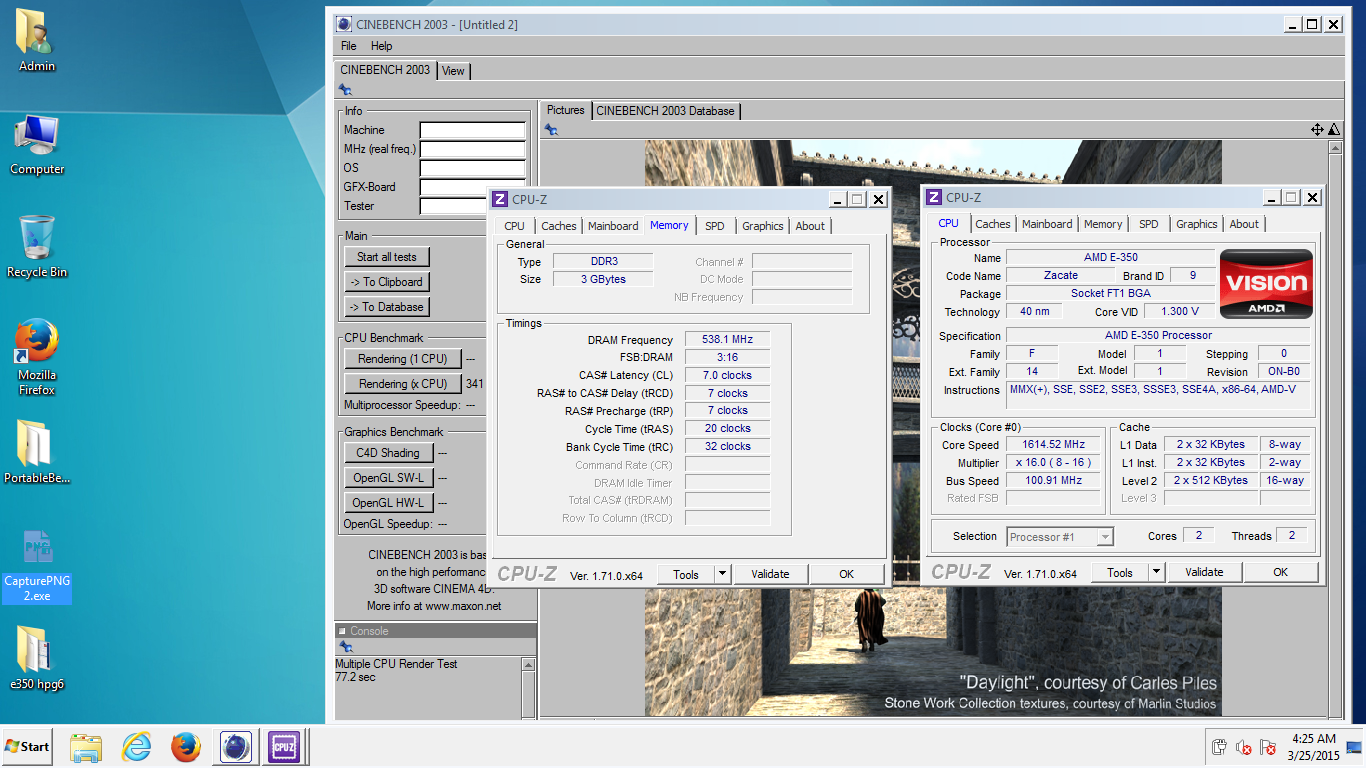Open the Mainboard tab in processor CPU-Z window
The image size is (1366, 768).
1047,224
